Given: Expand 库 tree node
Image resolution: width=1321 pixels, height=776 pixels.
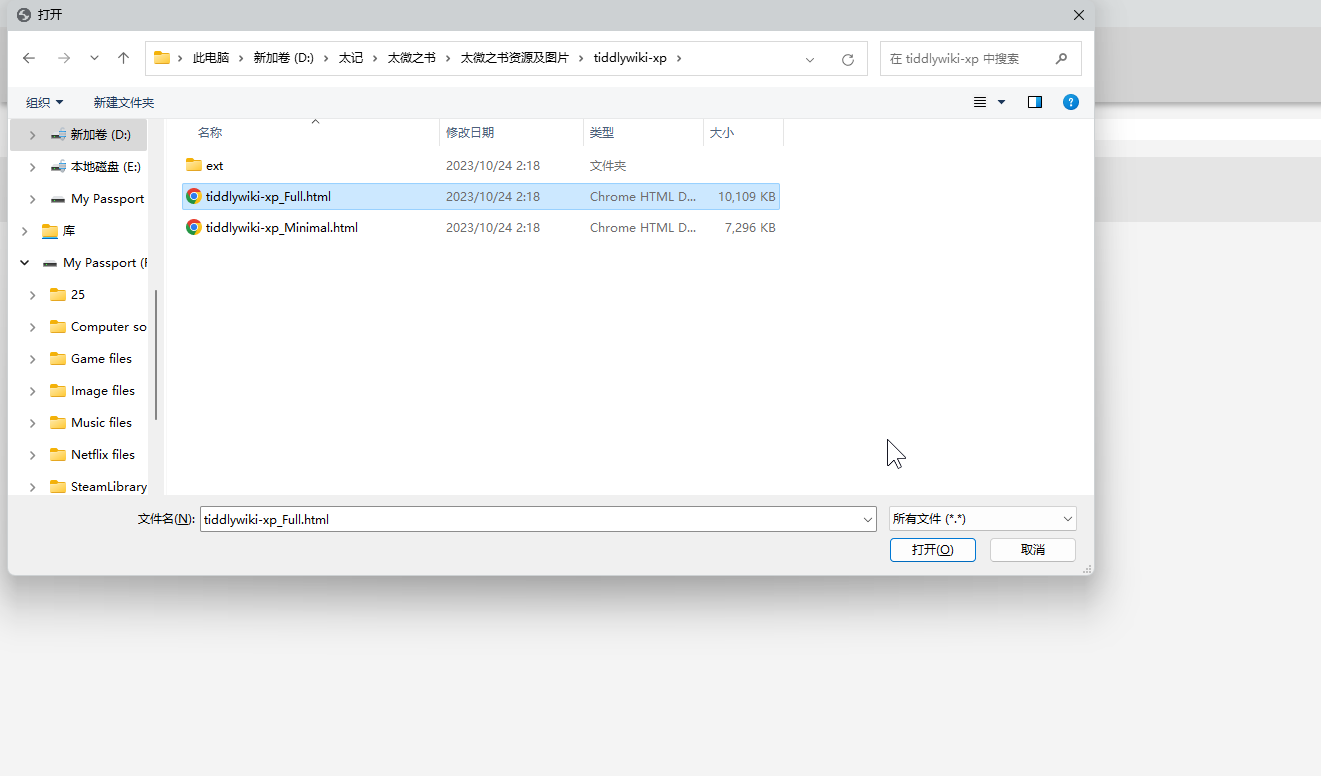Looking at the screenshot, I should [25, 231].
